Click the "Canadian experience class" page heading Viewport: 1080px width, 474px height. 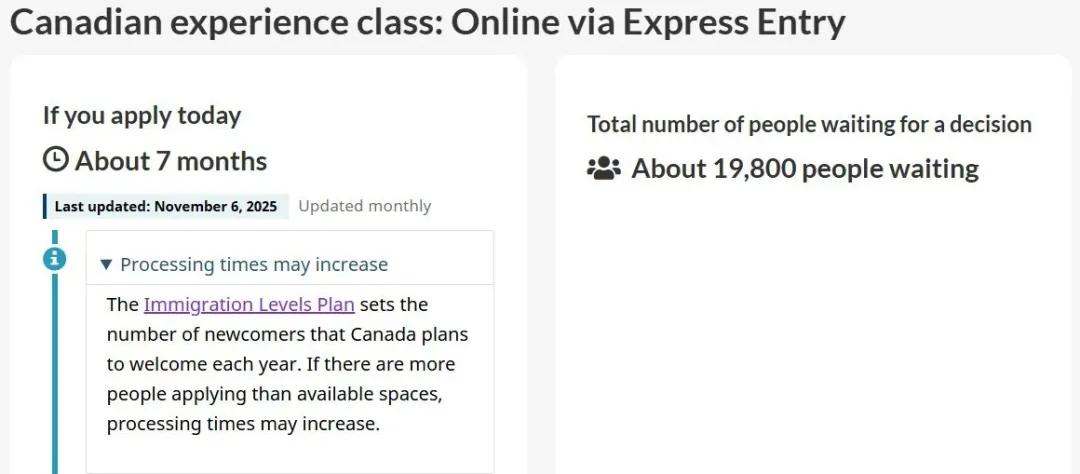(427, 21)
